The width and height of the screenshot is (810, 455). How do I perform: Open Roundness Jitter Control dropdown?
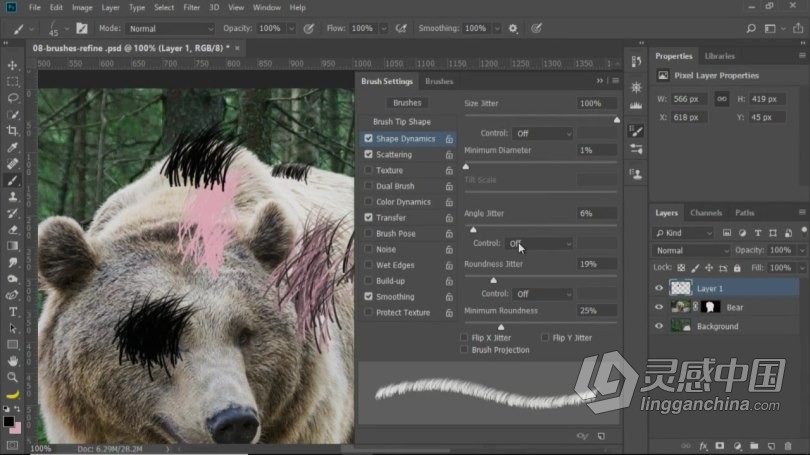coord(542,294)
